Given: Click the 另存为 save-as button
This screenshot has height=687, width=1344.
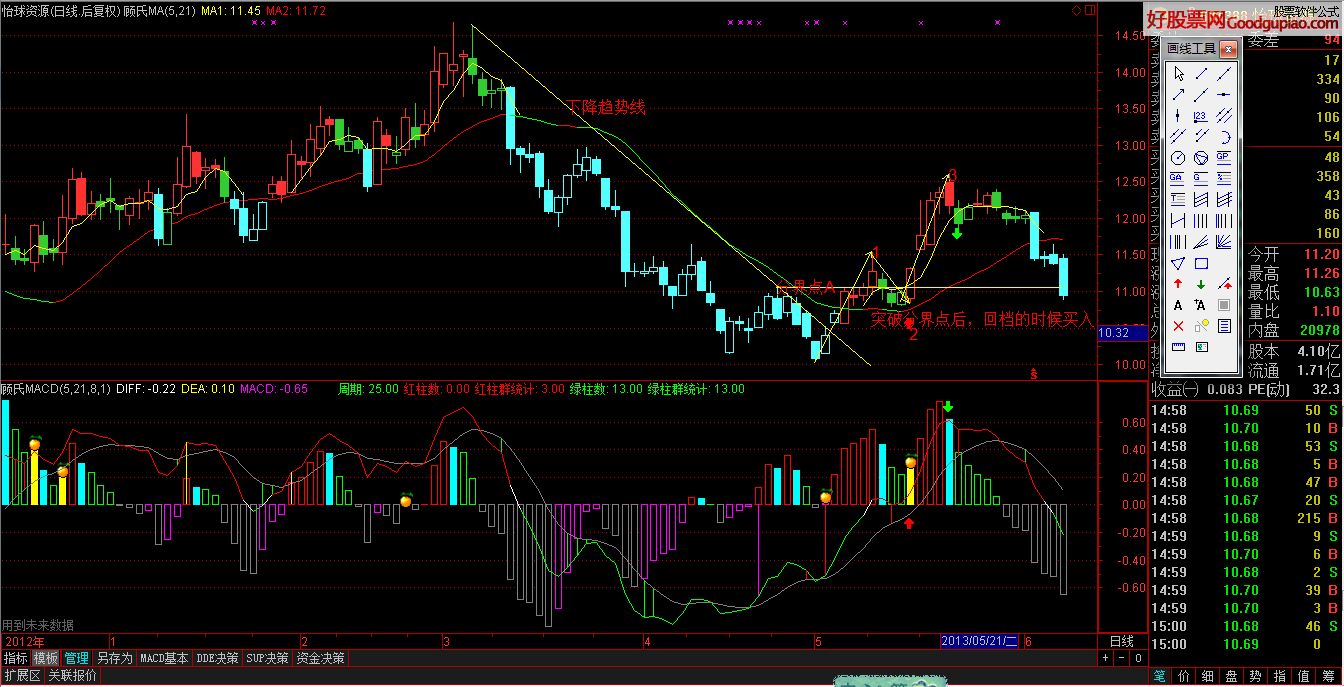Looking at the screenshot, I should pyautogui.click(x=114, y=658).
